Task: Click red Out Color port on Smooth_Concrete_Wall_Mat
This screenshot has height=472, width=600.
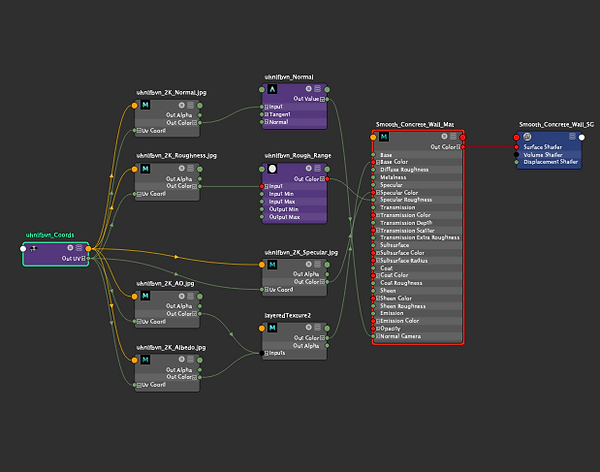Action: click(x=463, y=147)
